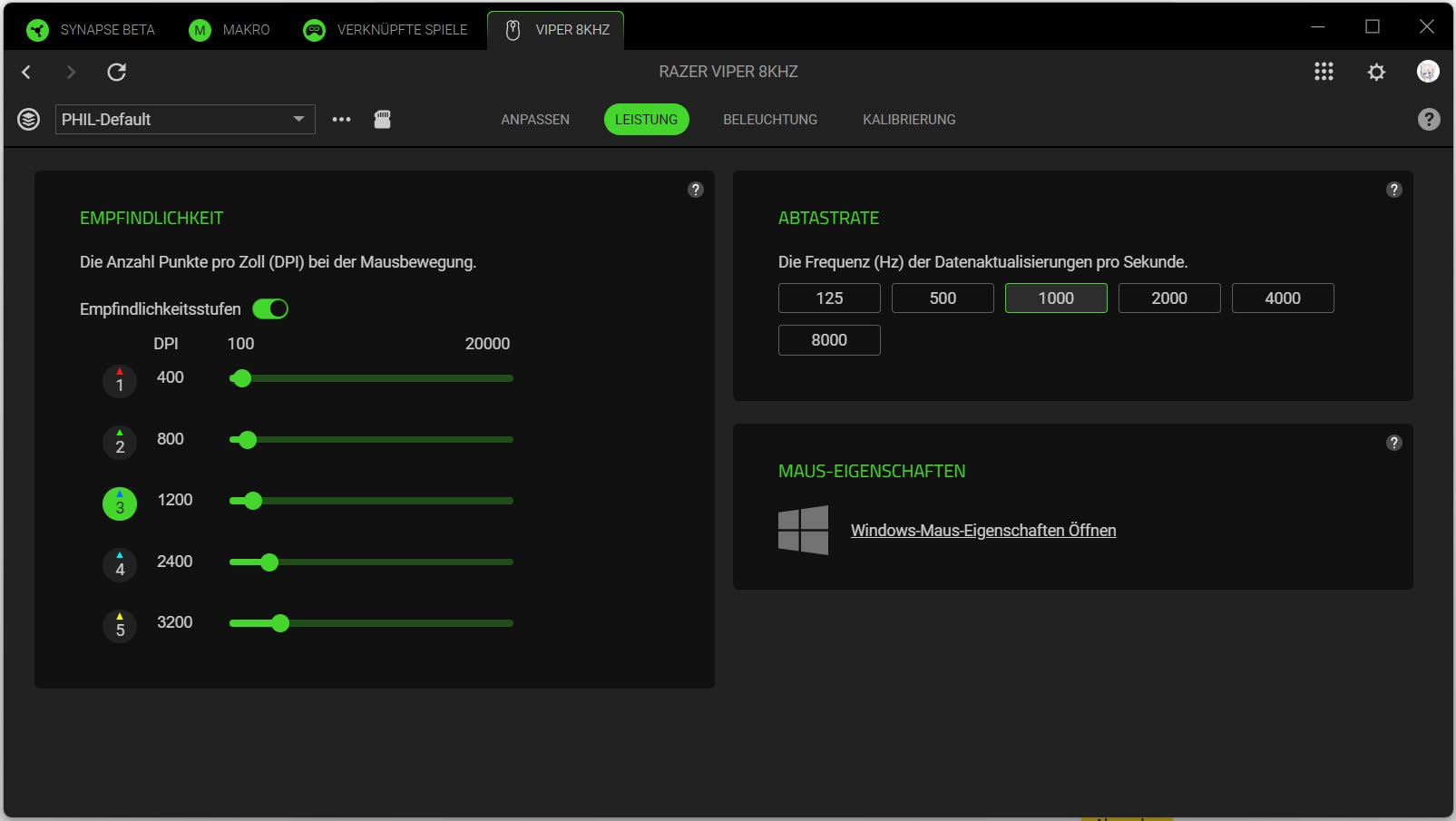Viewport: 1456px width, 821px height.
Task: Set polling rate to 500 Hz
Action: click(943, 298)
